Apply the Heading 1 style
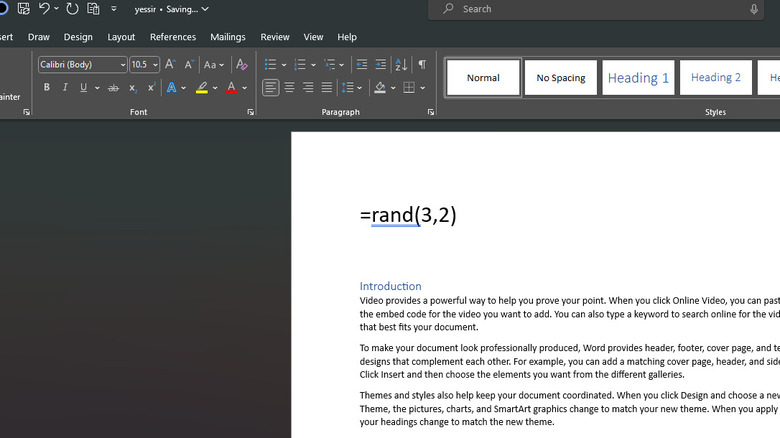The height and width of the screenshot is (438, 780). 638,78
